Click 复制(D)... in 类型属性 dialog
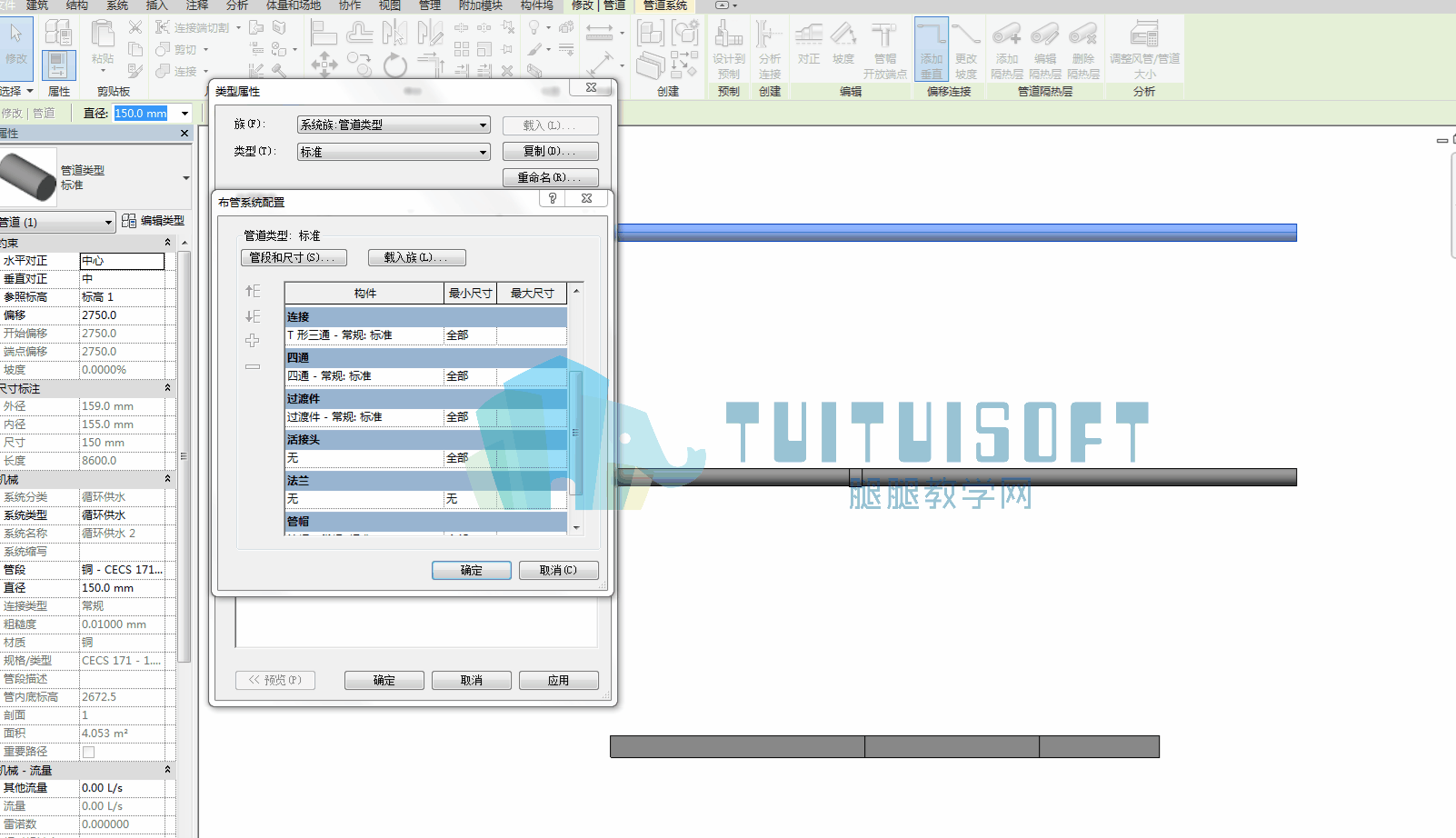 [x=550, y=151]
